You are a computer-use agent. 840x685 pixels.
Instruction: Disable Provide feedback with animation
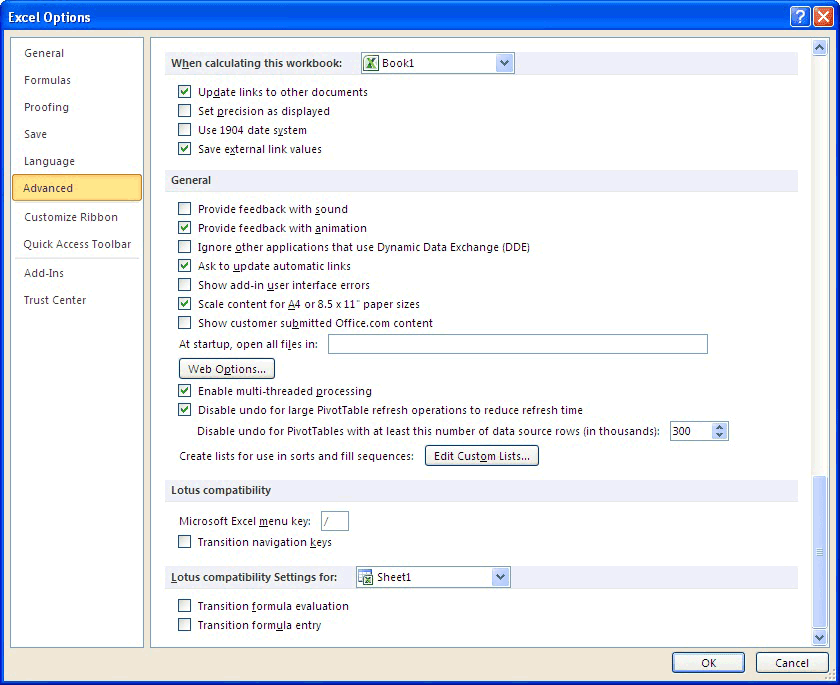coord(184,228)
